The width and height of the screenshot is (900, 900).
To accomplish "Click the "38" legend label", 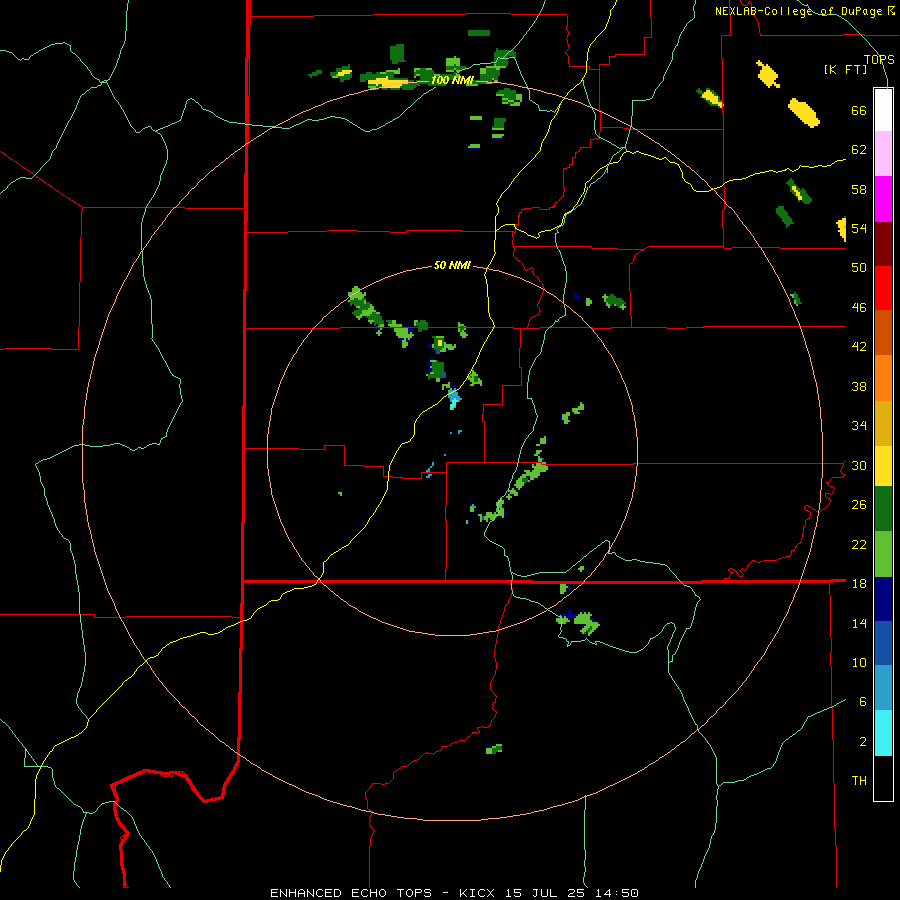I will pos(859,386).
